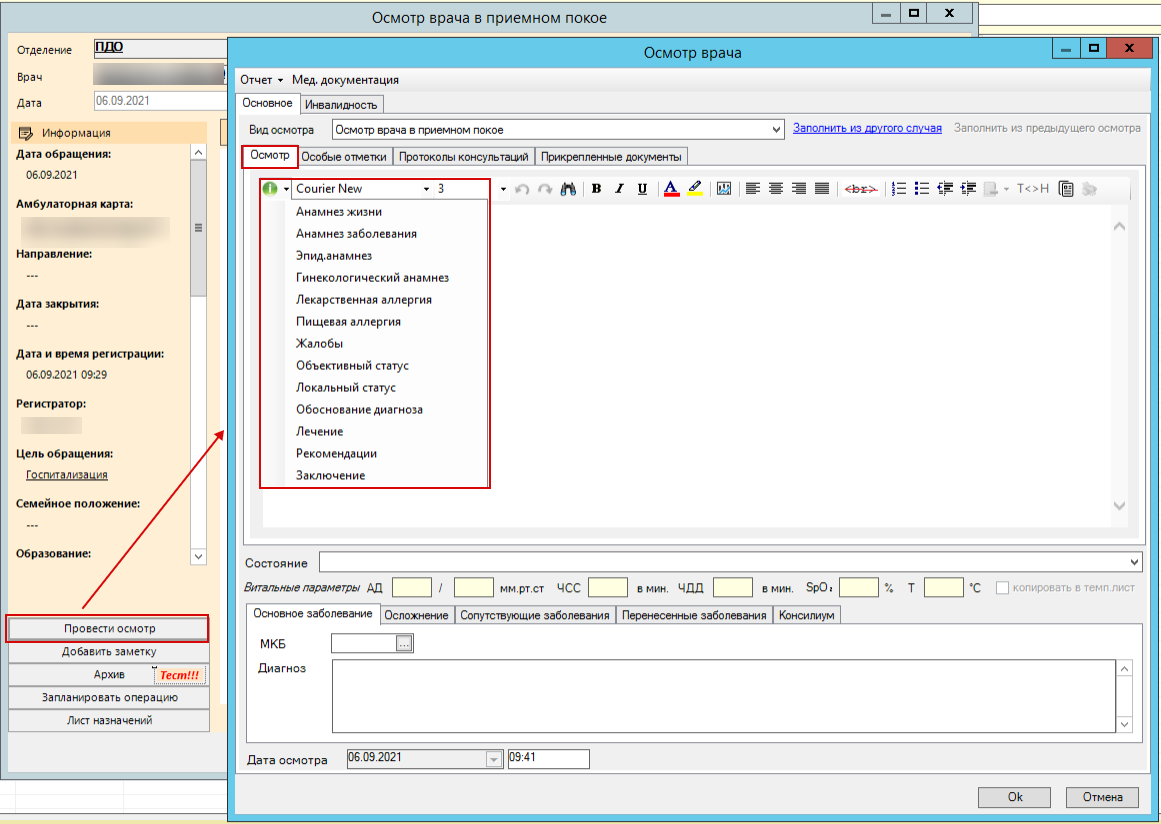Open the 'Перенесенные заболевания' tab

(695, 615)
